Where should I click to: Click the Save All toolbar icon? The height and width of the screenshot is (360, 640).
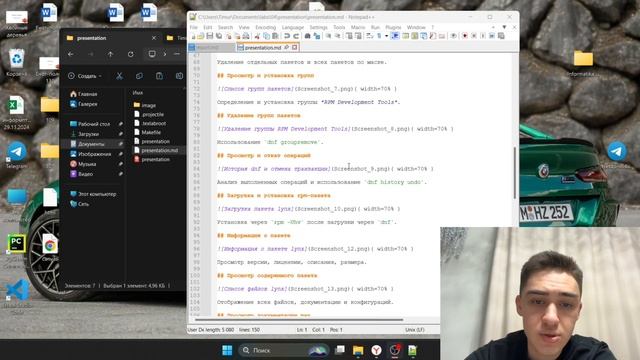tap(219, 36)
